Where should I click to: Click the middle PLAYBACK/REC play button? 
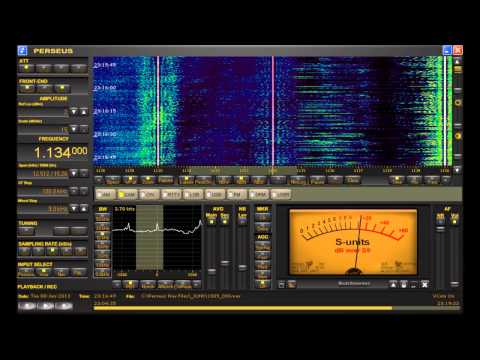(x=46, y=306)
